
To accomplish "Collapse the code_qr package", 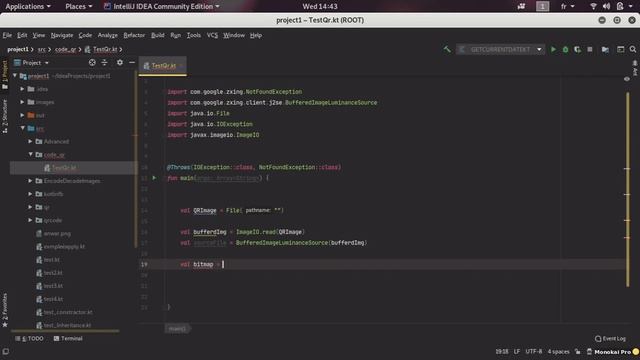I will coord(30,154).
